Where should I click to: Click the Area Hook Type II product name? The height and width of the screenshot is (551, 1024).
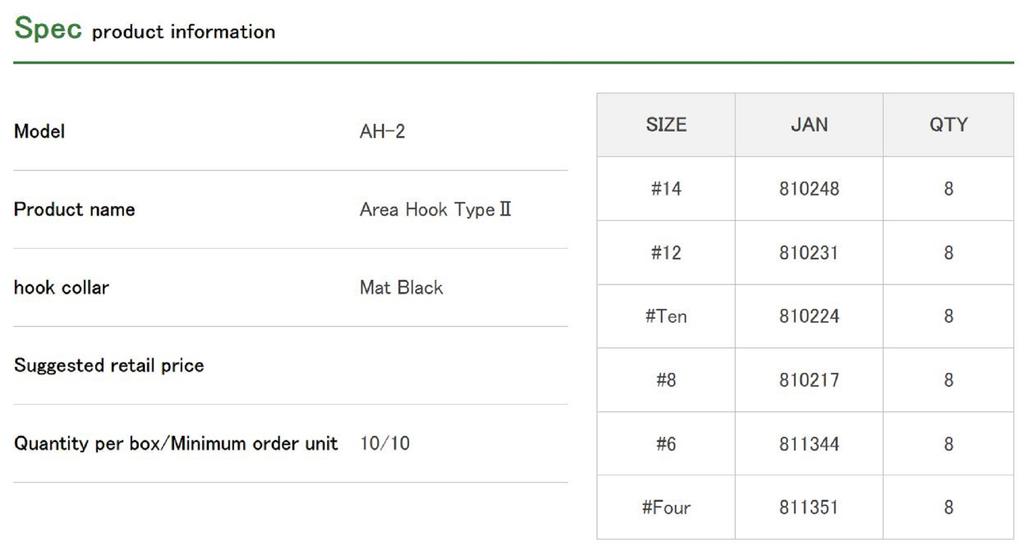point(435,210)
